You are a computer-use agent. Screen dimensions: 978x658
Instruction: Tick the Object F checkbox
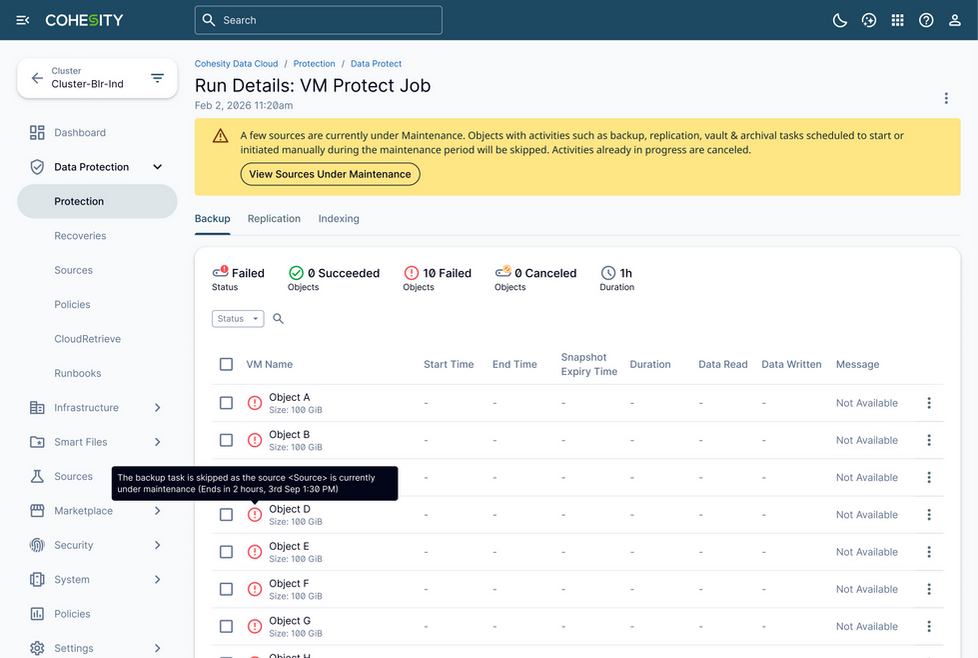226,589
